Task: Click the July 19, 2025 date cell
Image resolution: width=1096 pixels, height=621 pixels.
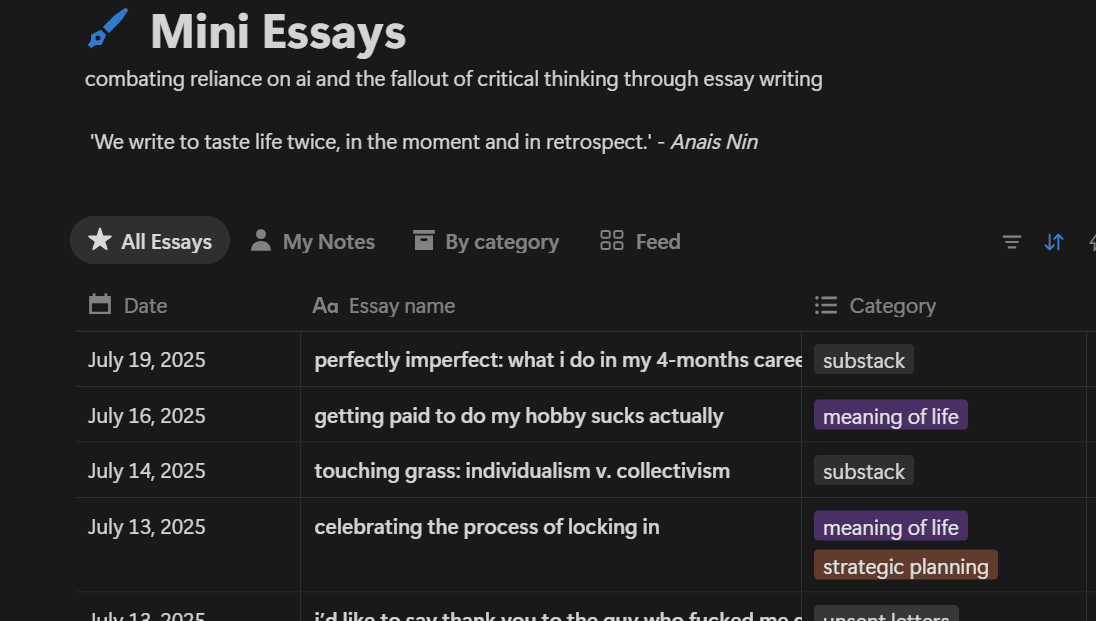Action: 188,359
